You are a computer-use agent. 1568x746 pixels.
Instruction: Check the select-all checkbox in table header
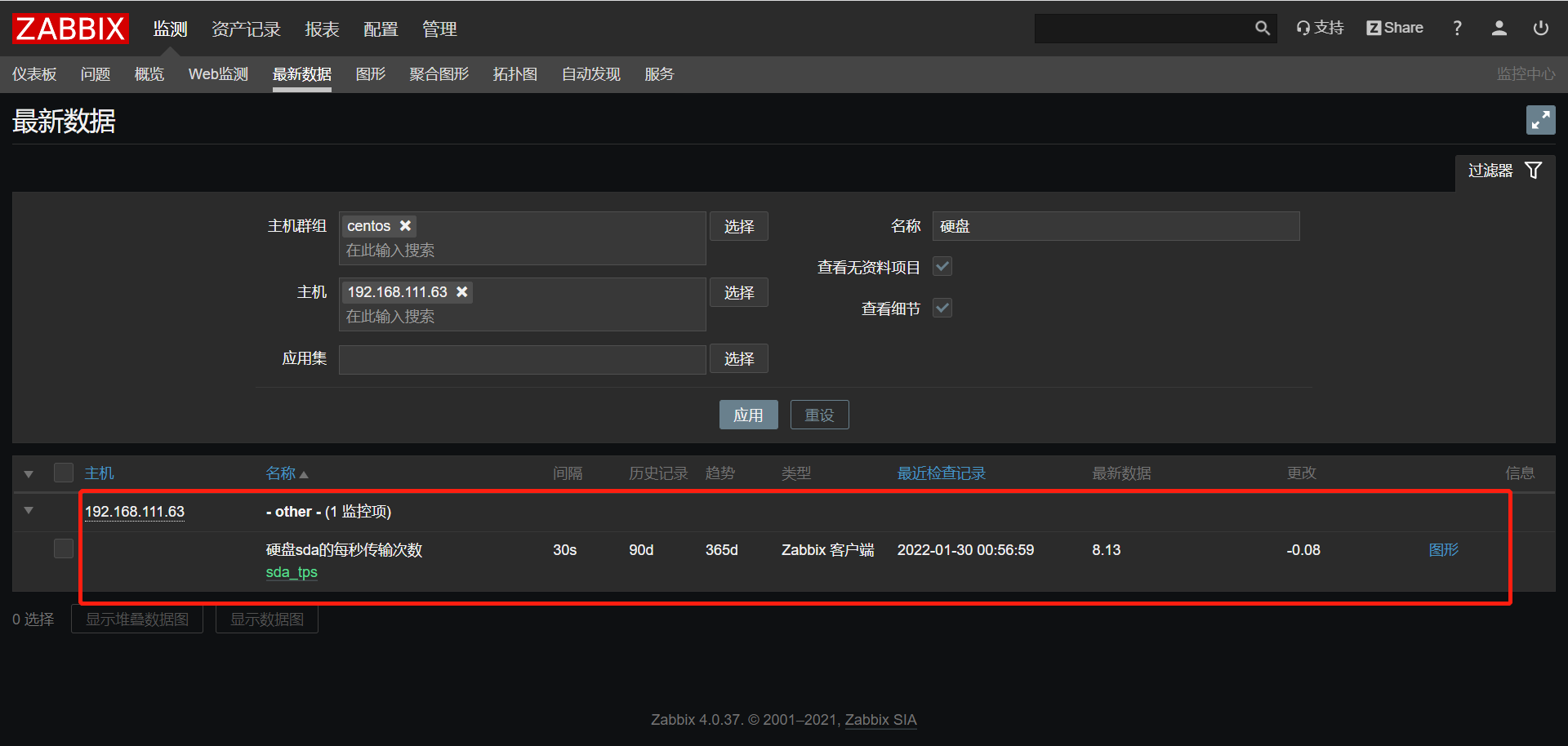[x=64, y=473]
